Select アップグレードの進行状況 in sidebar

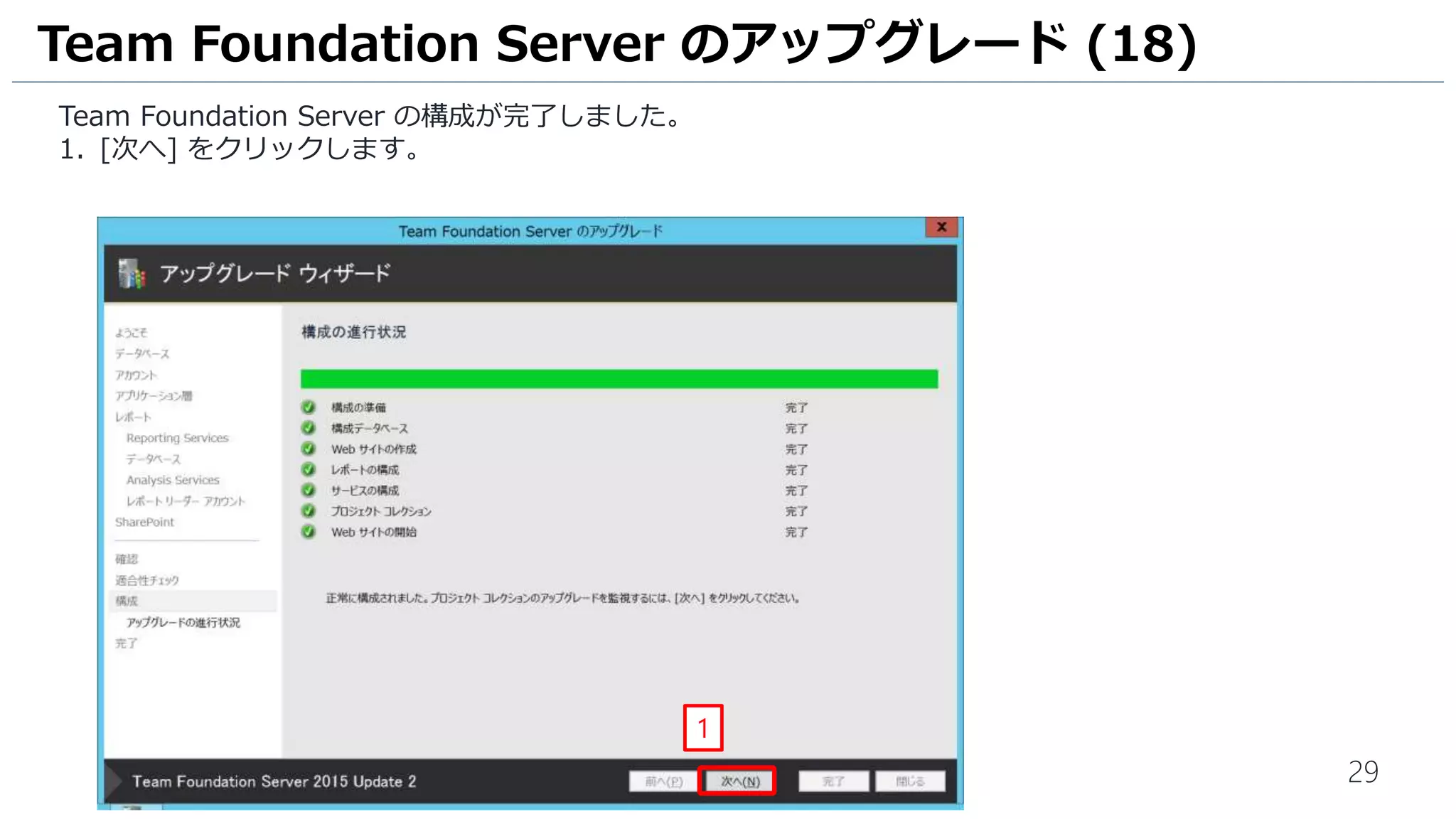[x=183, y=622]
